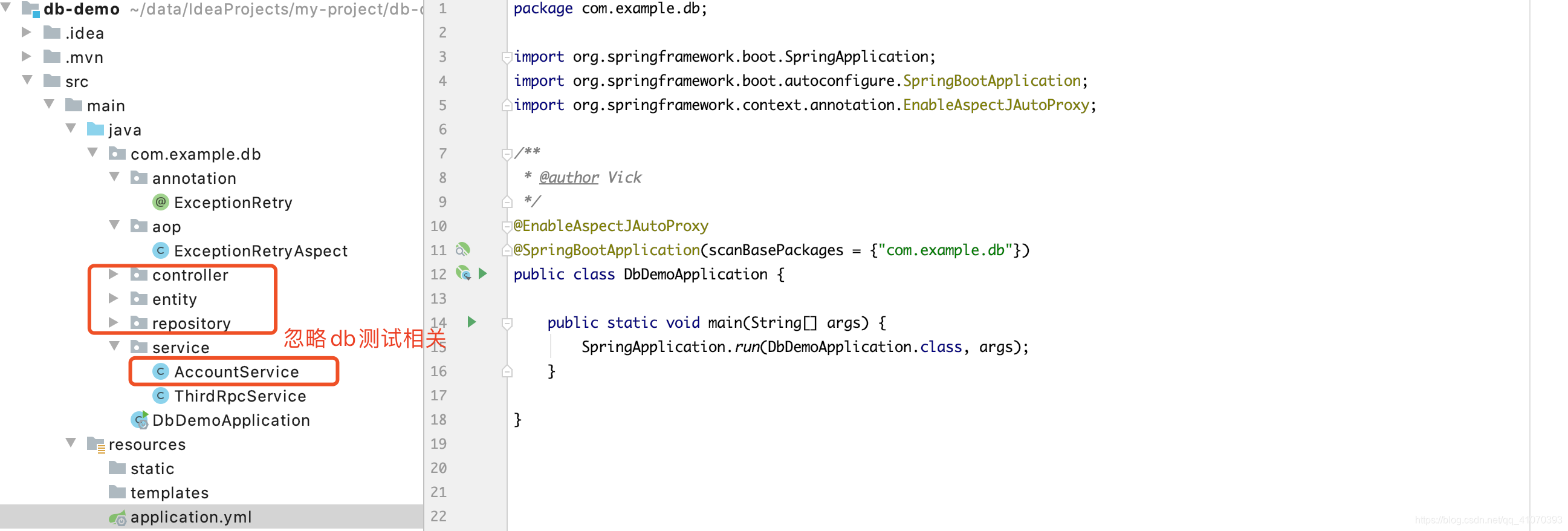
Task: Run DbDemoApplication via line 12 run arrow
Action: tap(483, 273)
